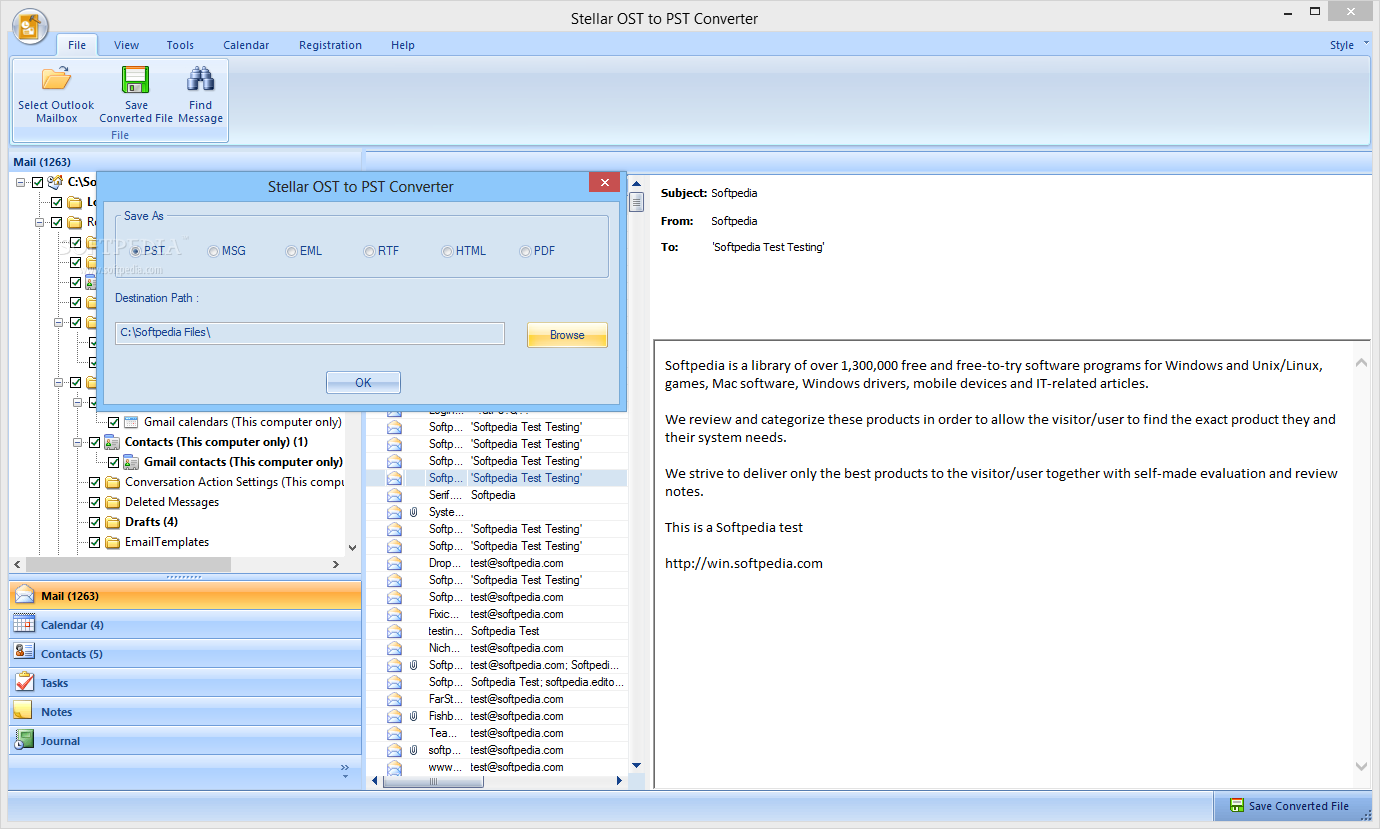The height and width of the screenshot is (829, 1380).
Task: Open the File ribbon tab
Action: click(77, 45)
